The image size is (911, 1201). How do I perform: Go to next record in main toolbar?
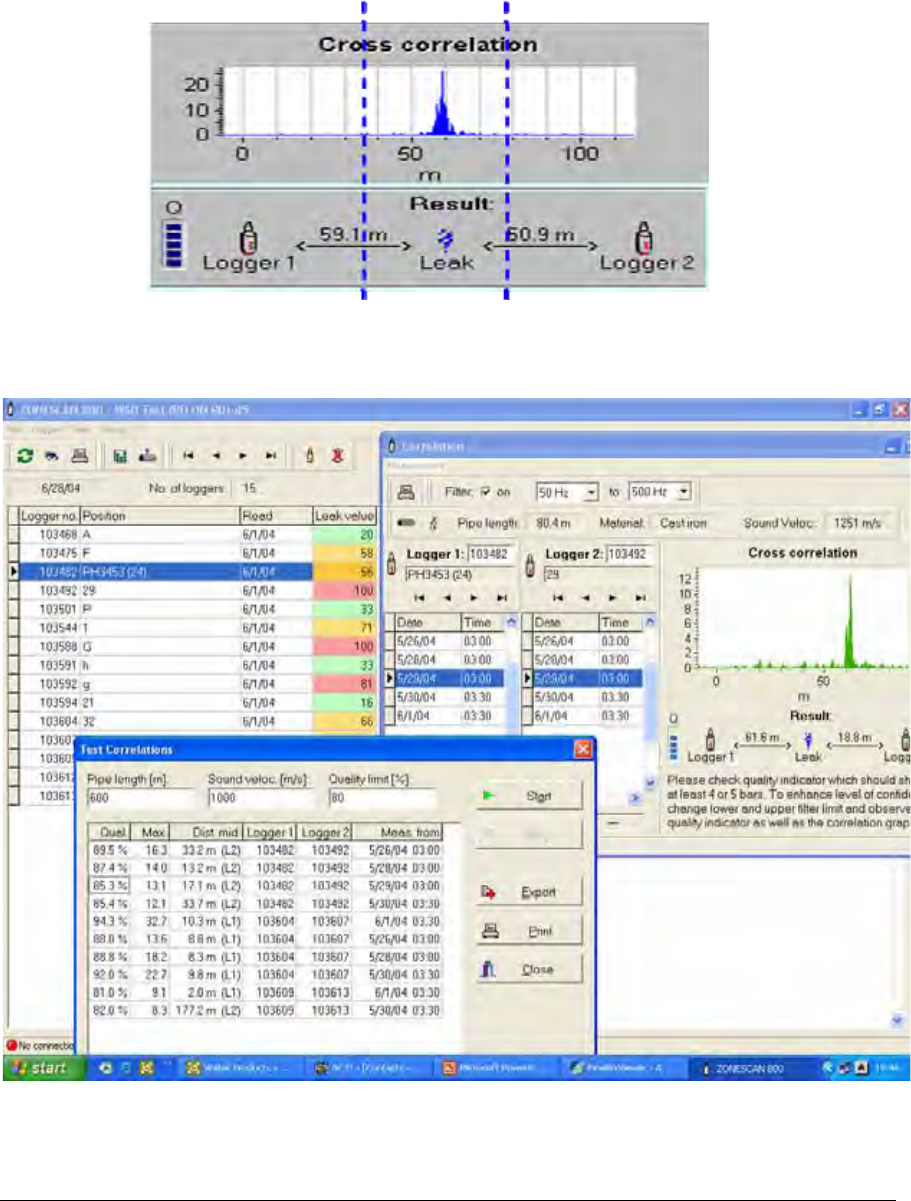click(x=243, y=454)
